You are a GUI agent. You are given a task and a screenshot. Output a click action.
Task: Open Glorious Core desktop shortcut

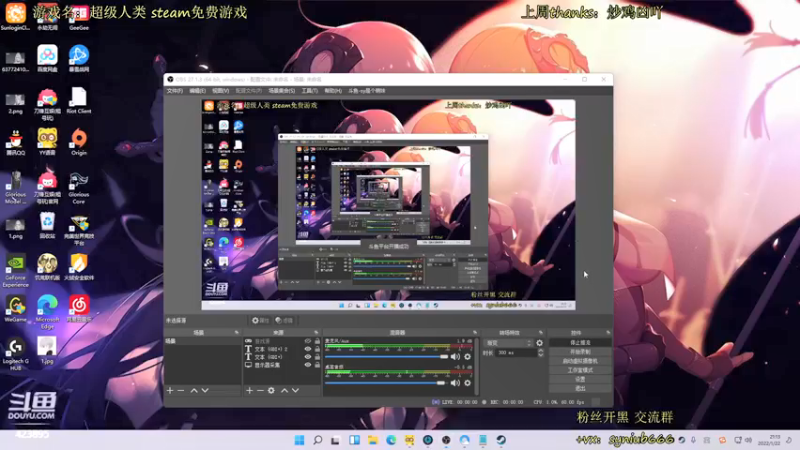[79, 187]
